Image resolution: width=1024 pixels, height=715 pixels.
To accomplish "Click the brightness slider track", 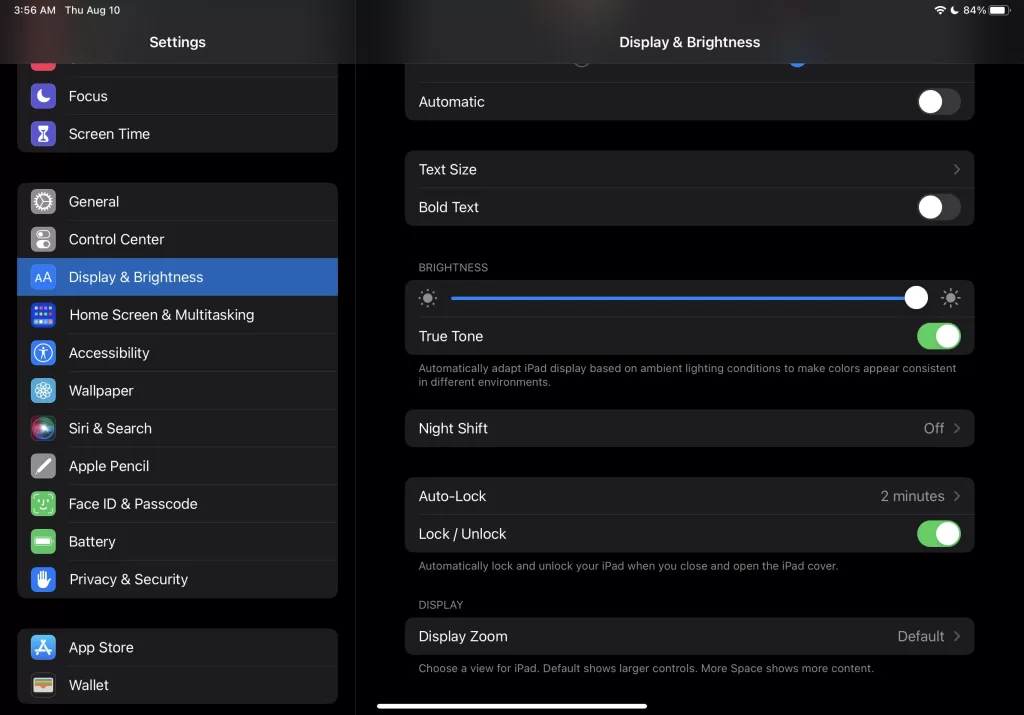I will tap(680, 298).
